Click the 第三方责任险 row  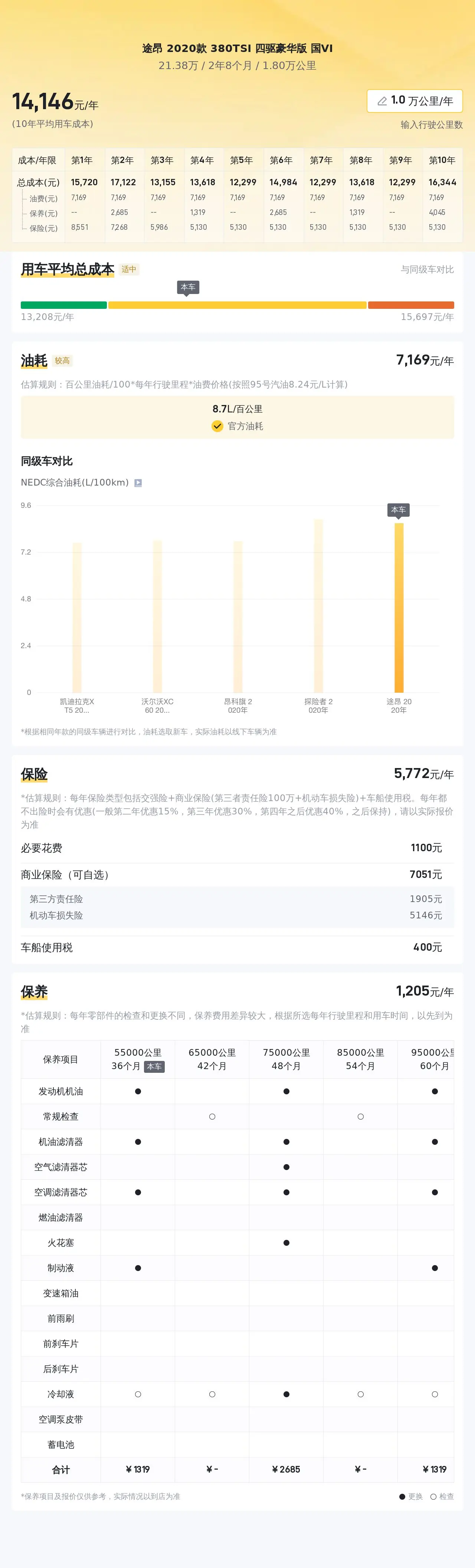(237, 899)
